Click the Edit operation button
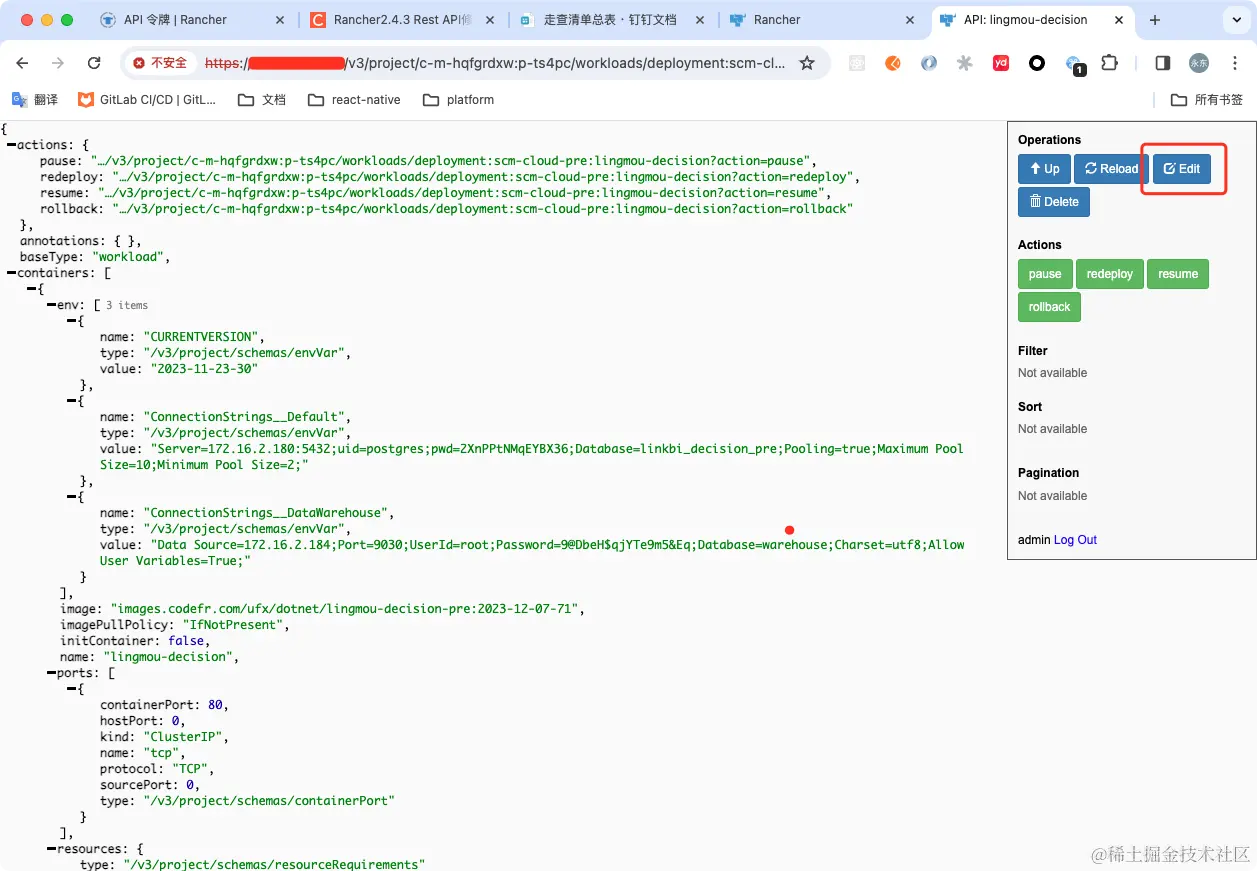Image resolution: width=1257 pixels, height=871 pixels. point(1182,169)
